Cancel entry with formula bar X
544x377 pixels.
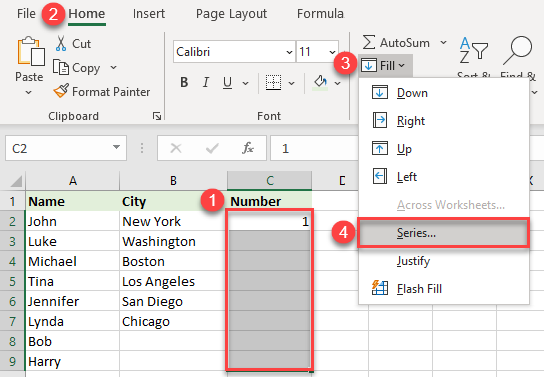coord(176,148)
